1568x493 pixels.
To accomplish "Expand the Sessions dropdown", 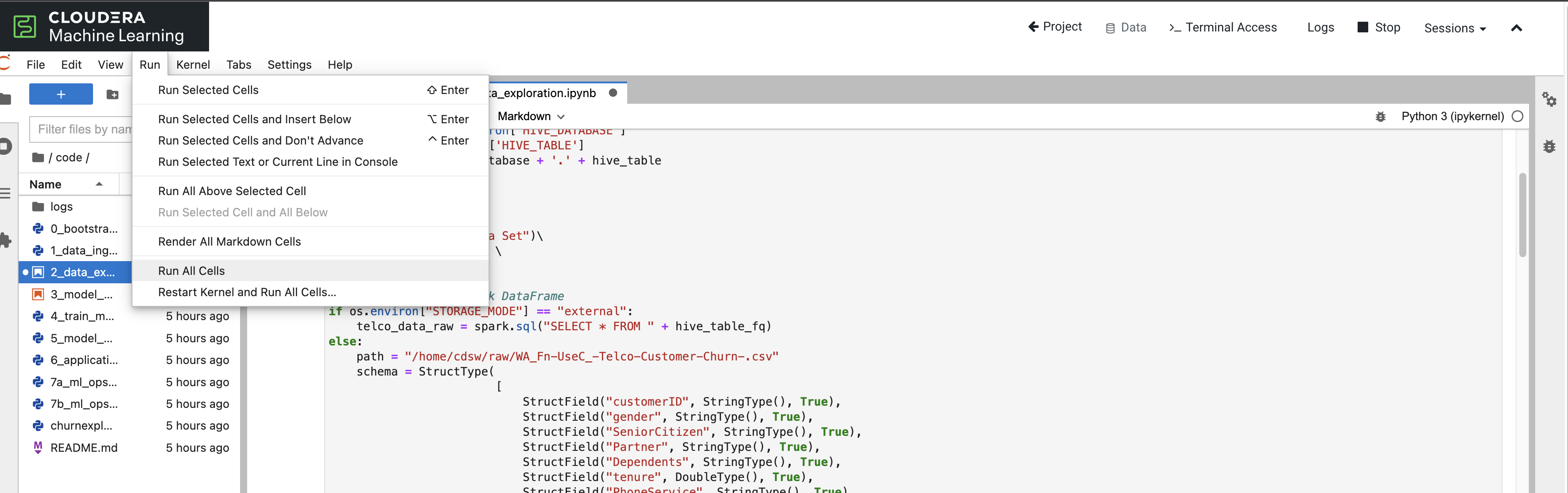I will tap(1454, 28).
